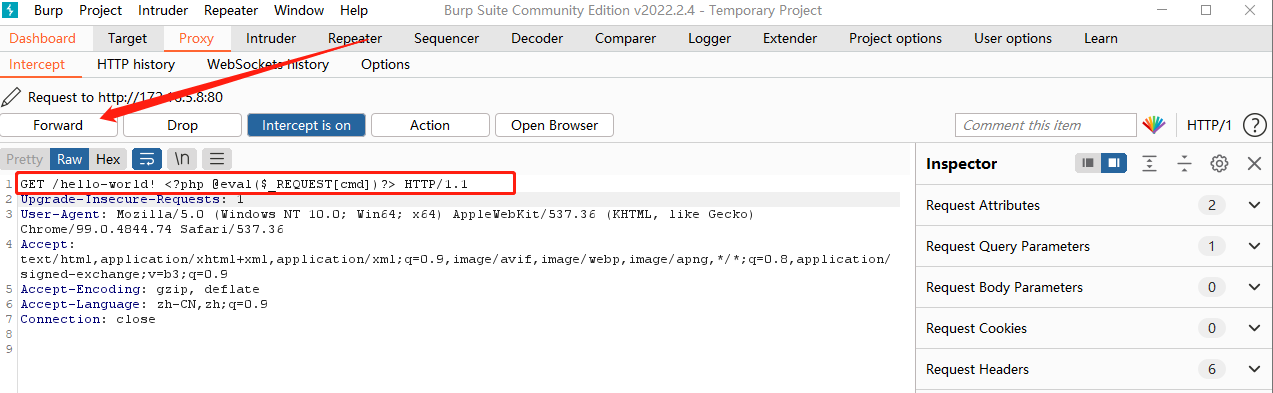Viewport: 1273px width, 393px height.
Task: Select the Raw view mode
Action: pyautogui.click(x=69, y=159)
